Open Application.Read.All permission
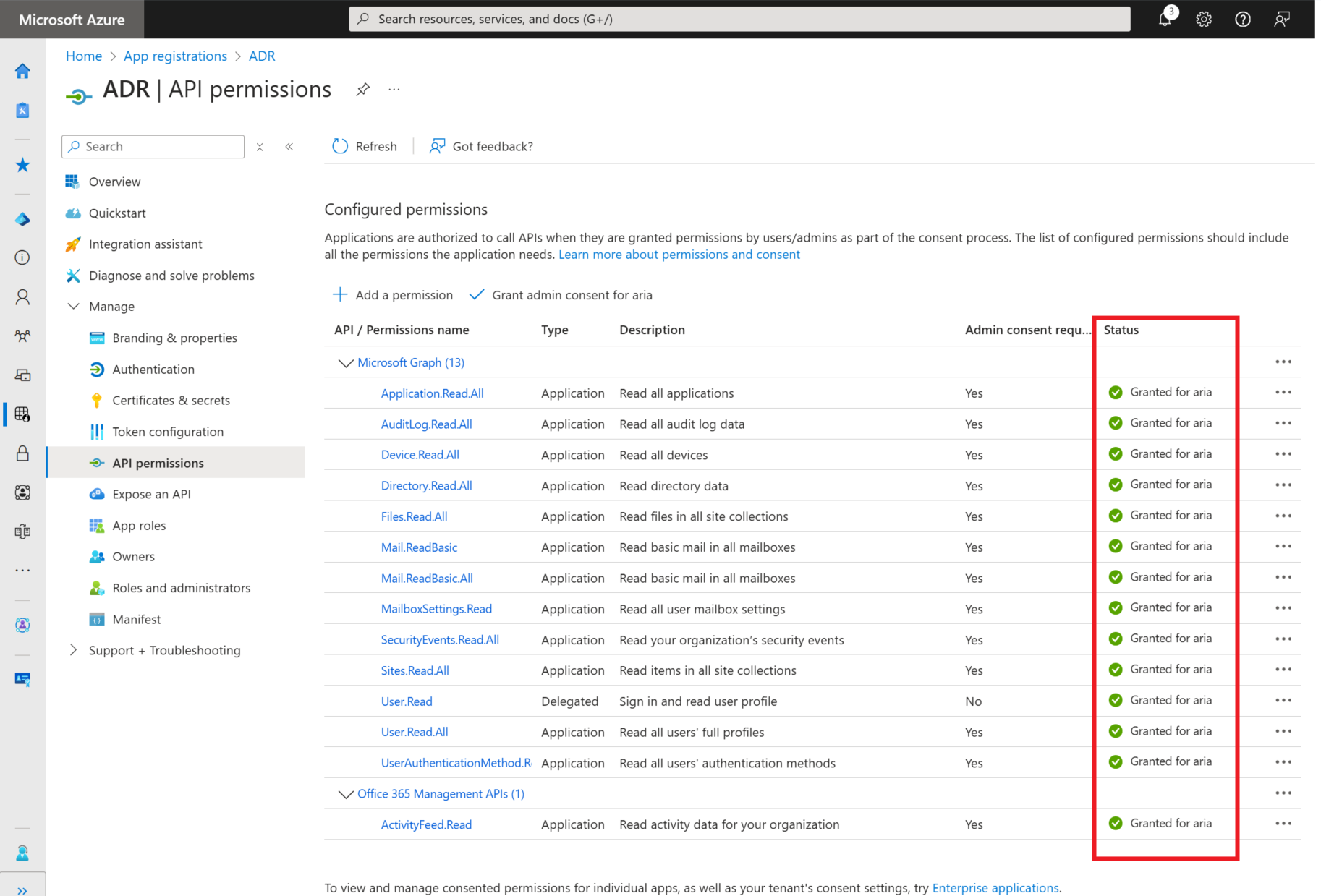 [x=433, y=393]
